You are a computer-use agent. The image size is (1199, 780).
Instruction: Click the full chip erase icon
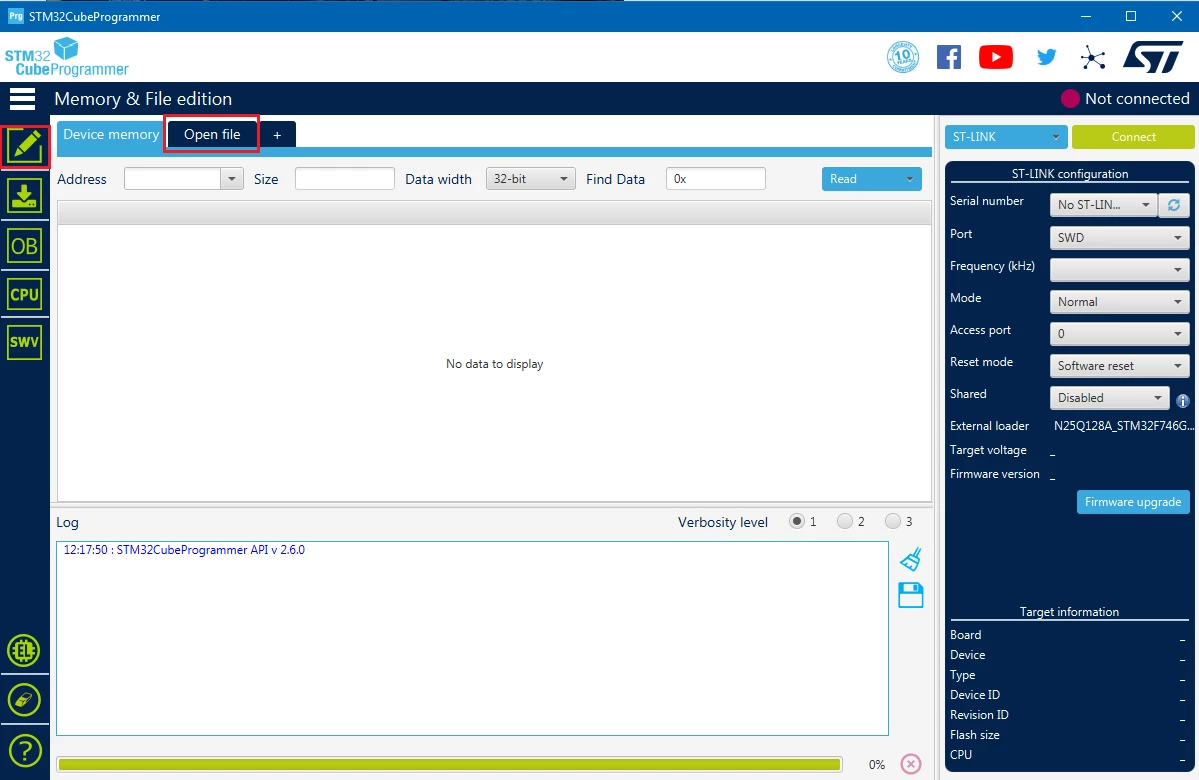pos(24,700)
